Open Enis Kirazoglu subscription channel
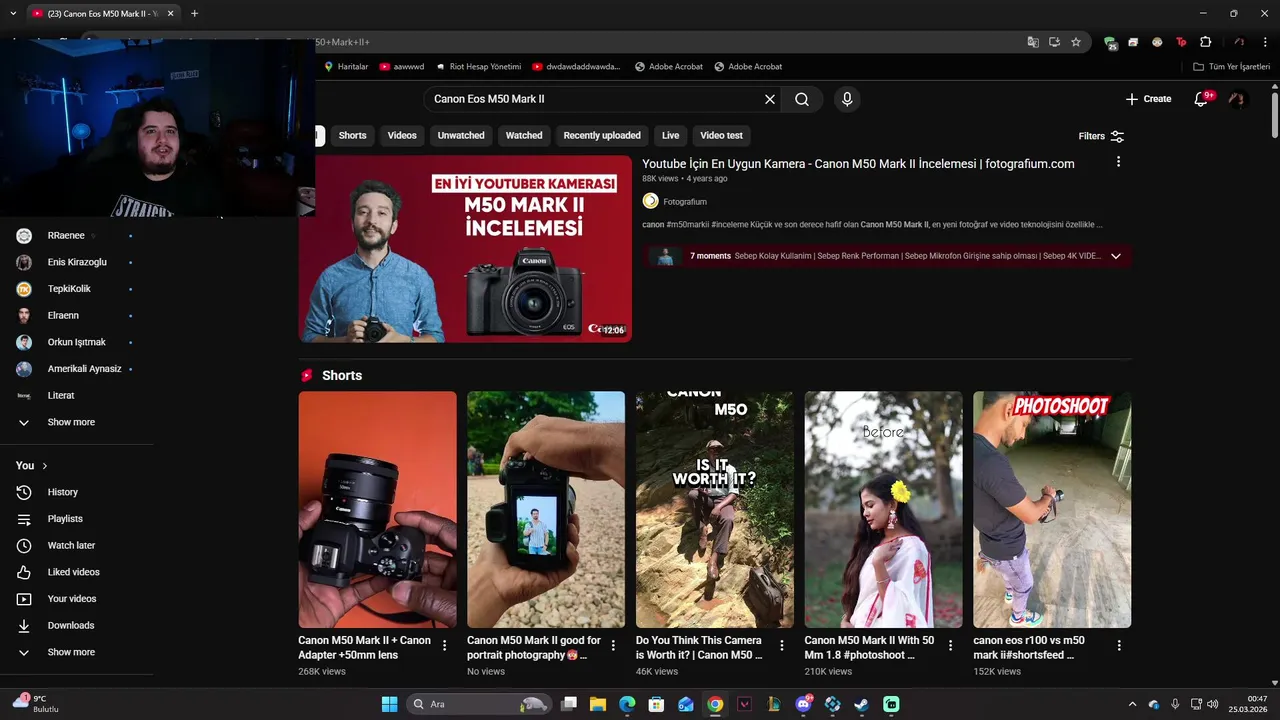The image size is (1280, 720). [x=77, y=262]
